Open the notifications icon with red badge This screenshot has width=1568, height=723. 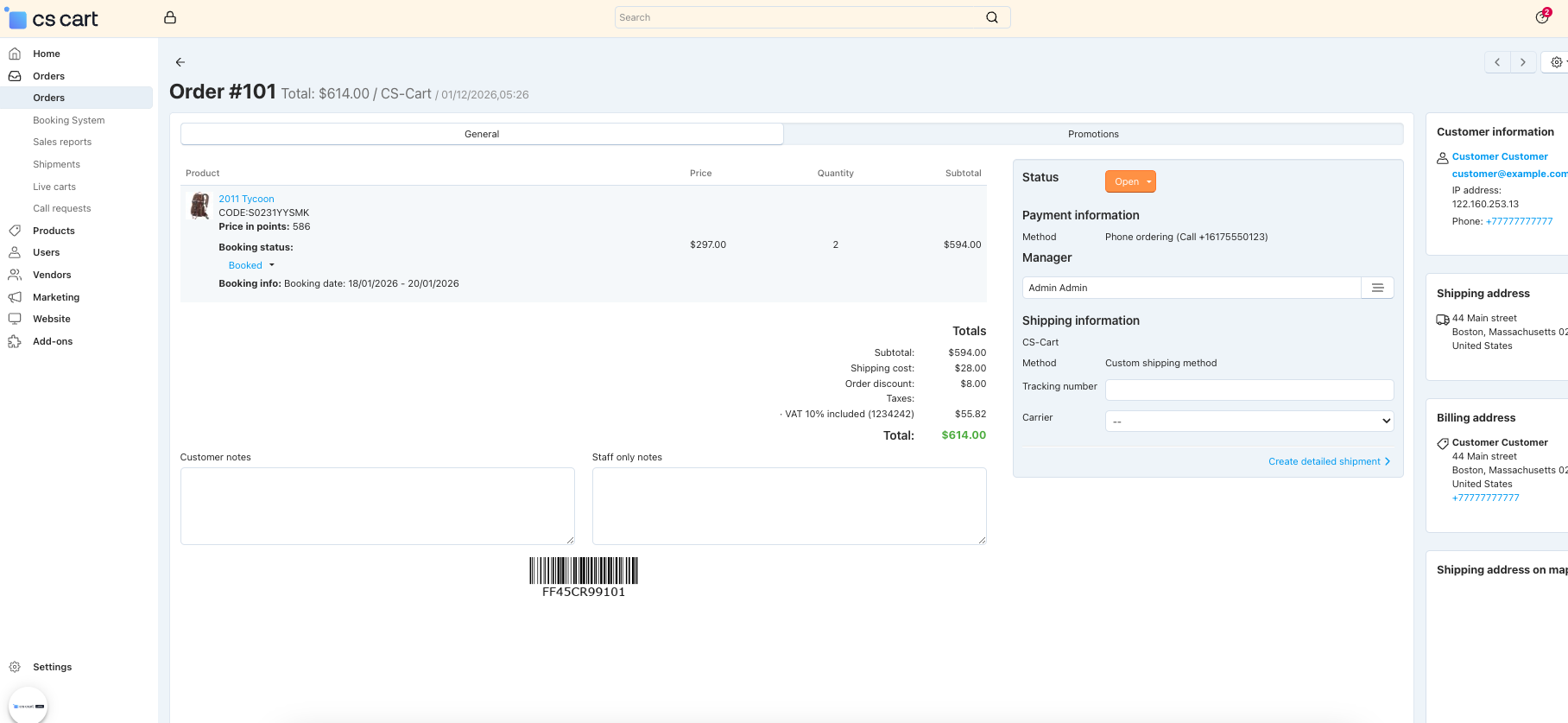[x=1542, y=17]
